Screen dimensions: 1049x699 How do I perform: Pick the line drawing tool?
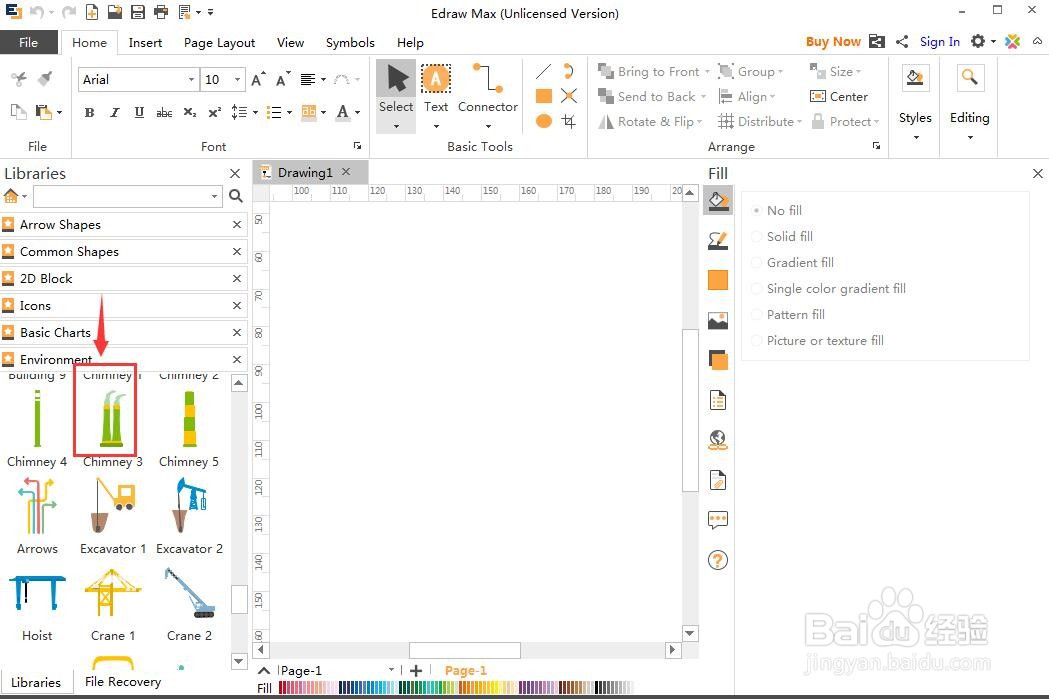coord(544,71)
